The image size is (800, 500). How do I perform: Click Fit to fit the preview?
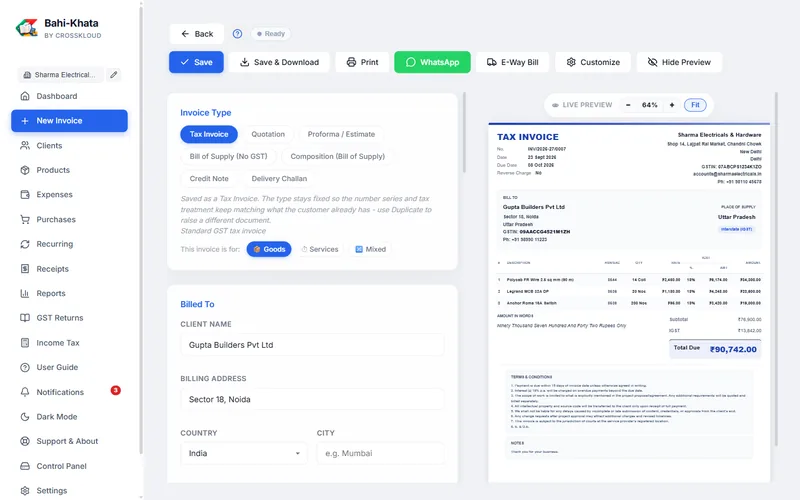pos(695,105)
